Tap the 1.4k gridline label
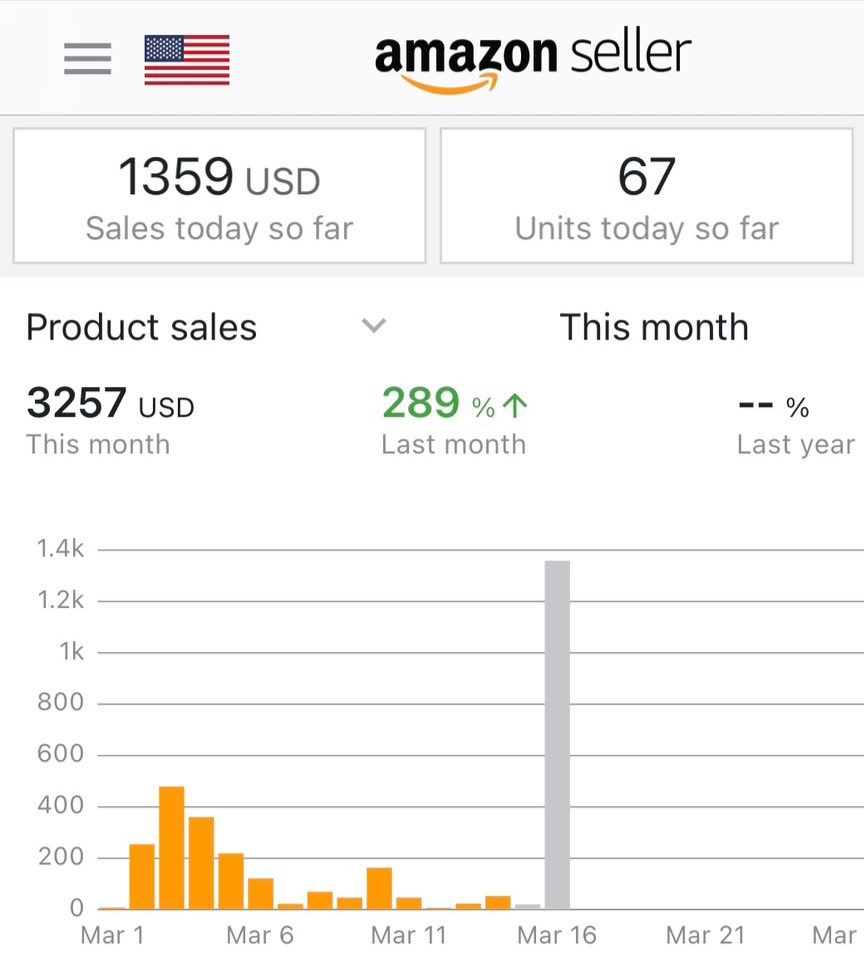864x972 pixels. pos(60,548)
